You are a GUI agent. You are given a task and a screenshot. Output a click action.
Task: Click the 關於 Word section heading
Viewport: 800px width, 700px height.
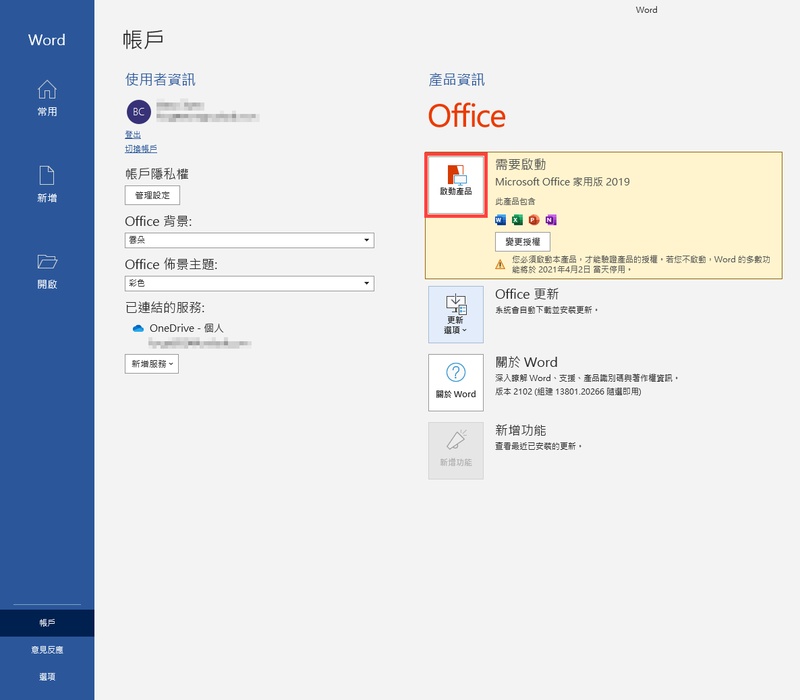526,362
